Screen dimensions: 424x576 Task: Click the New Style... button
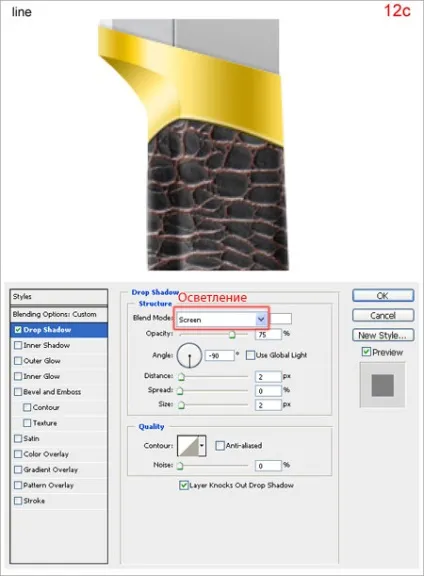pos(383,335)
